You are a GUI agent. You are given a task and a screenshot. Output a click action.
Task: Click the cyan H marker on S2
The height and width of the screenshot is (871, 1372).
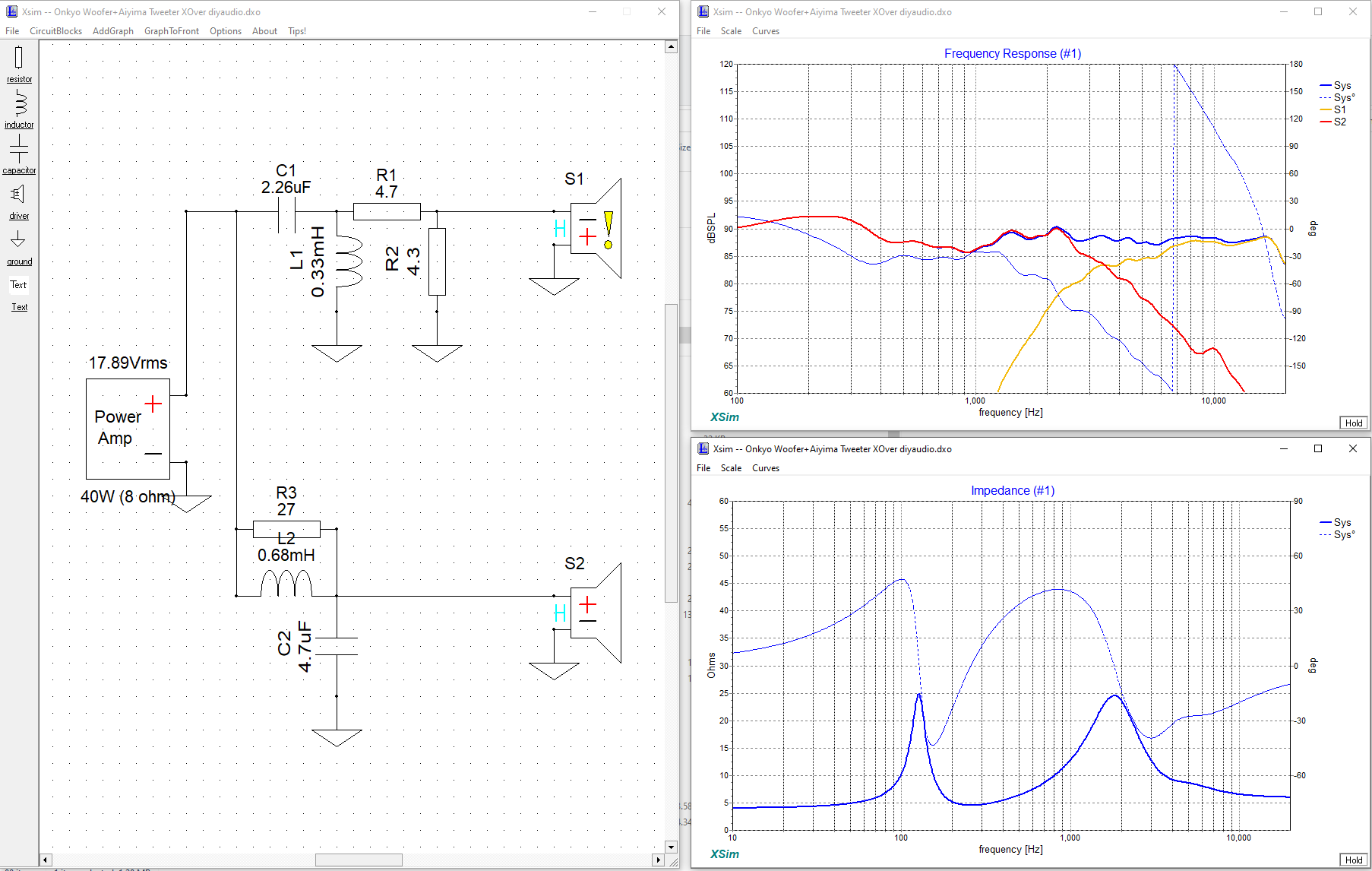pyautogui.click(x=560, y=613)
